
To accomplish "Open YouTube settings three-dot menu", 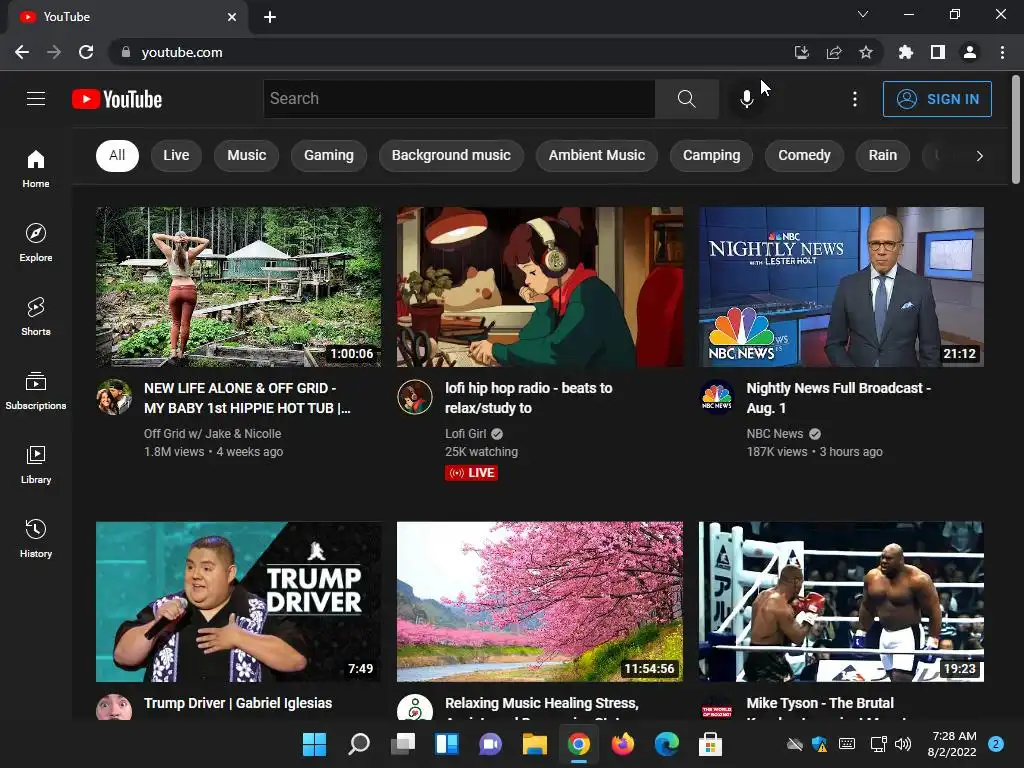I will [x=855, y=99].
